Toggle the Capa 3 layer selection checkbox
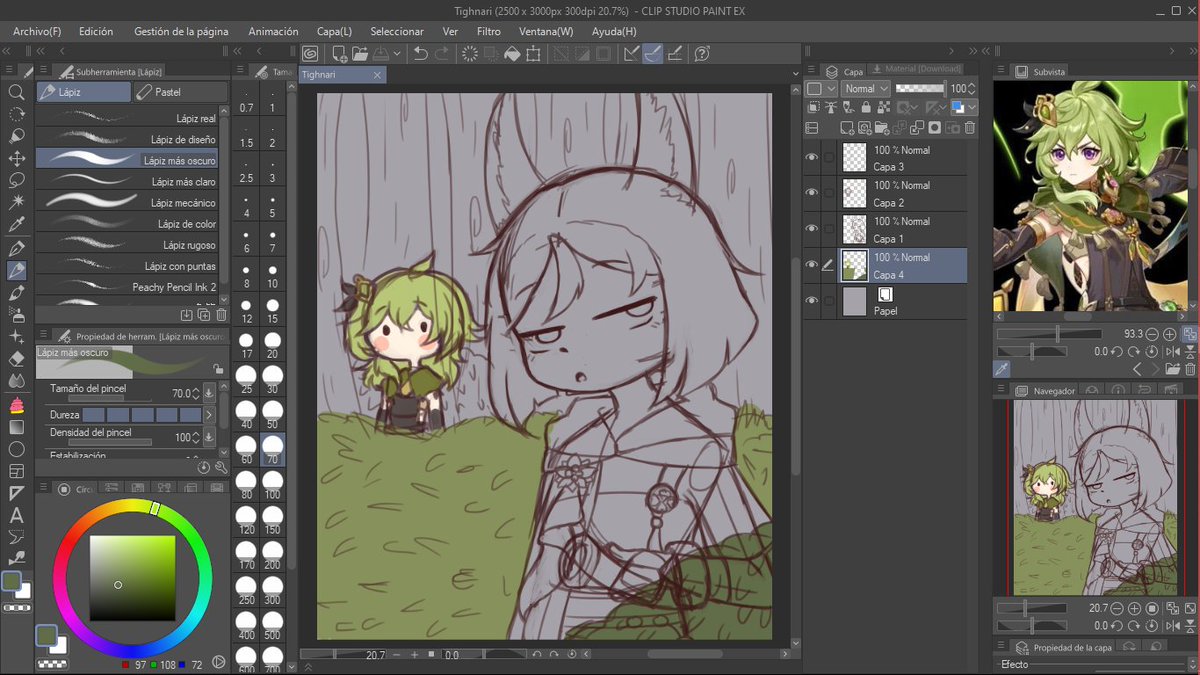Screen dimensions: 1200x675 click(829, 158)
